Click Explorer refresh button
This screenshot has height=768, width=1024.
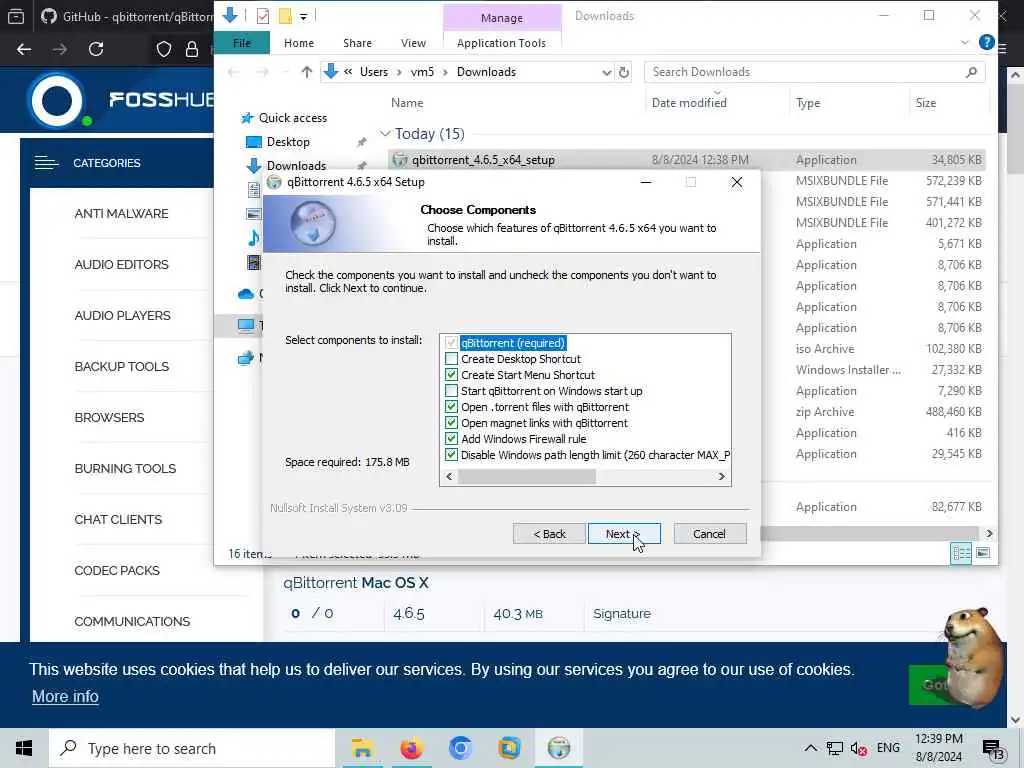pos(624,72)
